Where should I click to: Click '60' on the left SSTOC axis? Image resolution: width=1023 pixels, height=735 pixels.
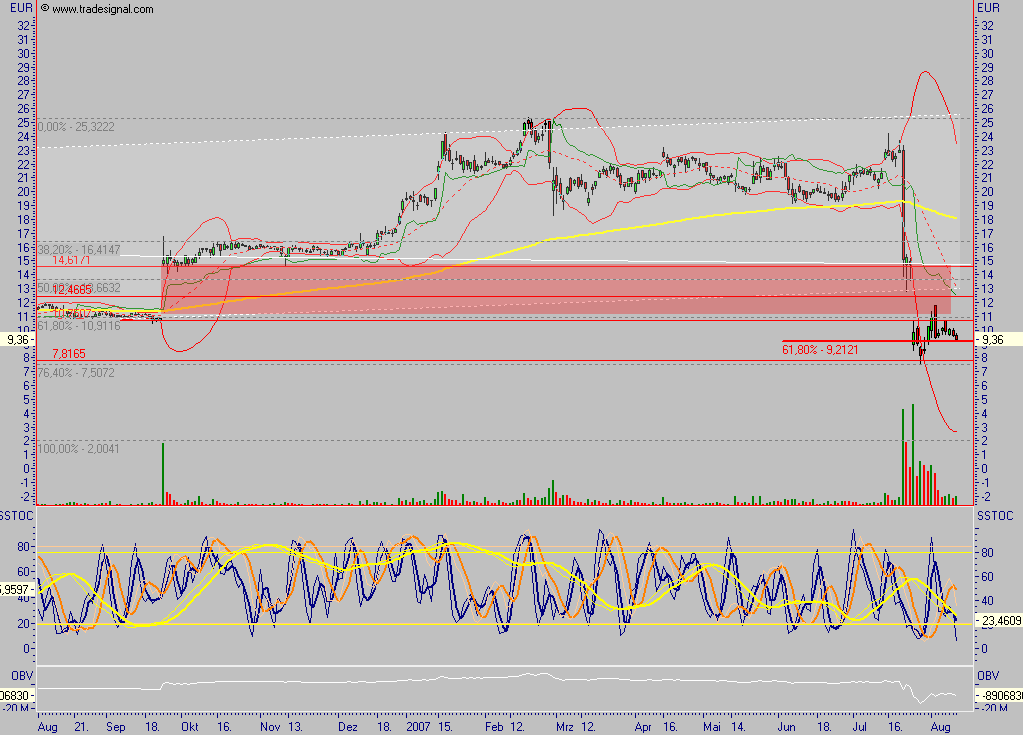click(x=23, y=572)
